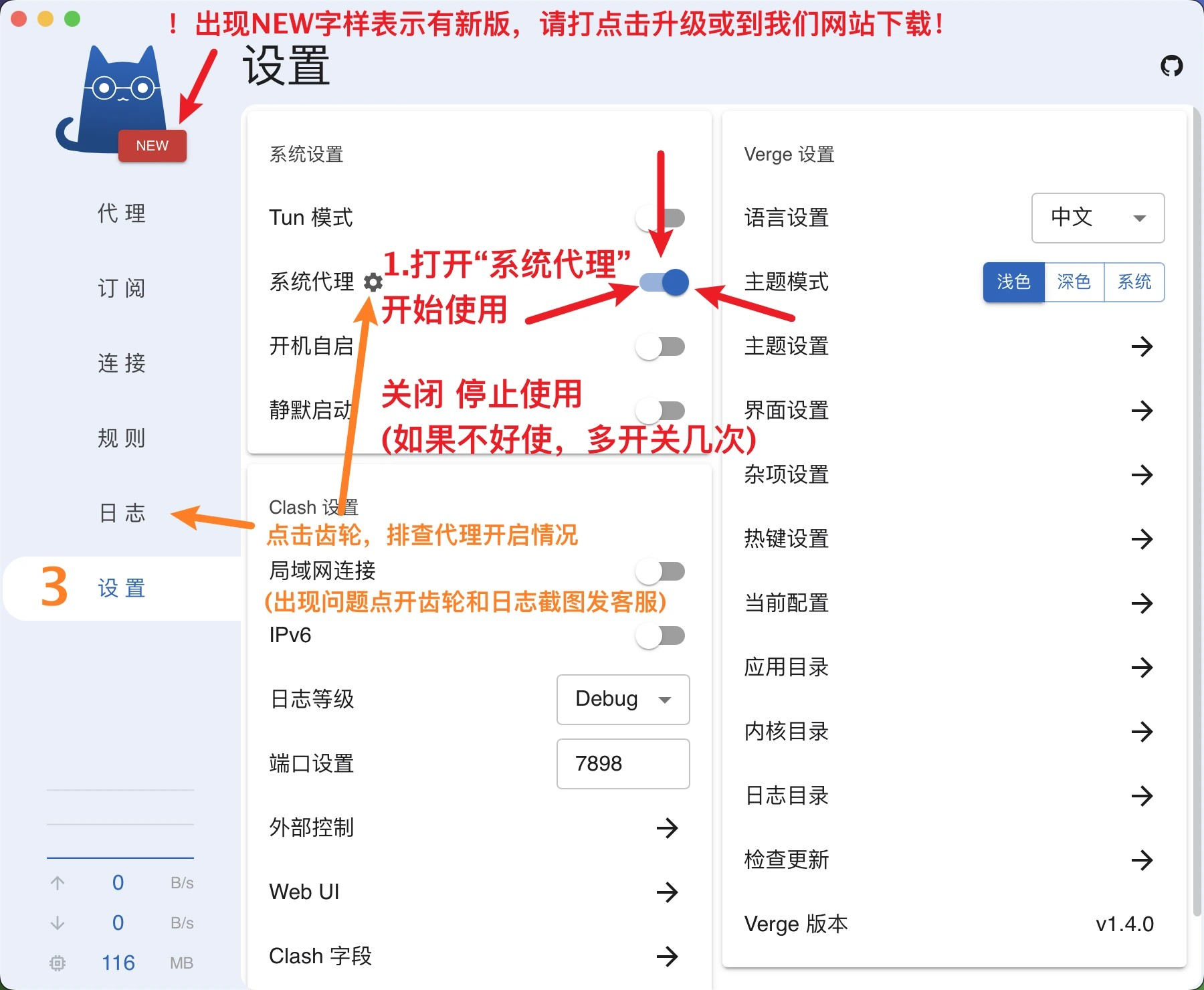The image size is (1204, 990).
Task: Open the GitHub repository icon
Action: click(x=1171, y=66)
